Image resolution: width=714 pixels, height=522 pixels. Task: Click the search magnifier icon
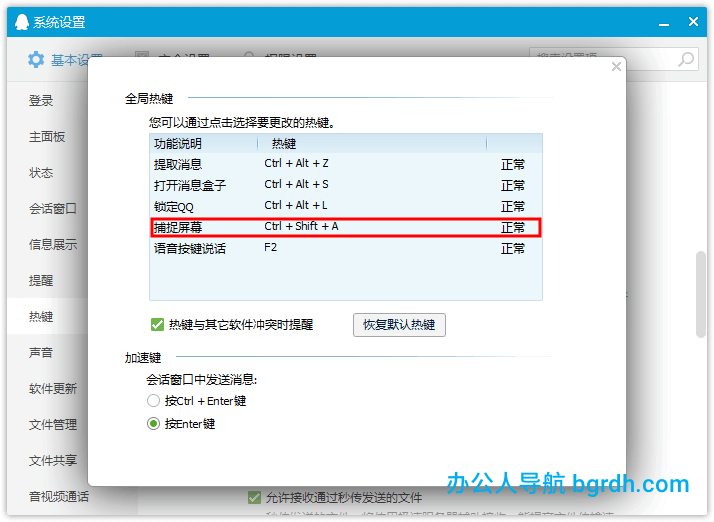tap(687, 60)
